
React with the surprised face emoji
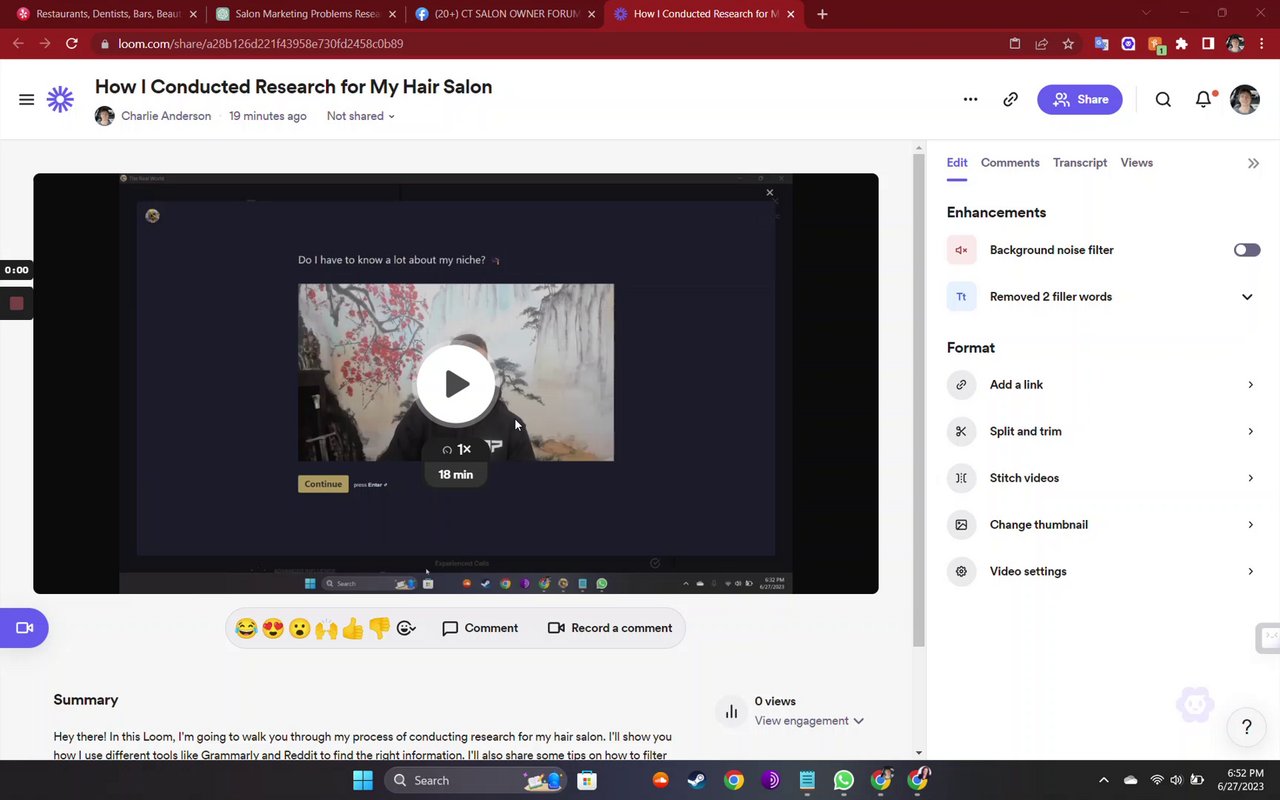(299, 628)
